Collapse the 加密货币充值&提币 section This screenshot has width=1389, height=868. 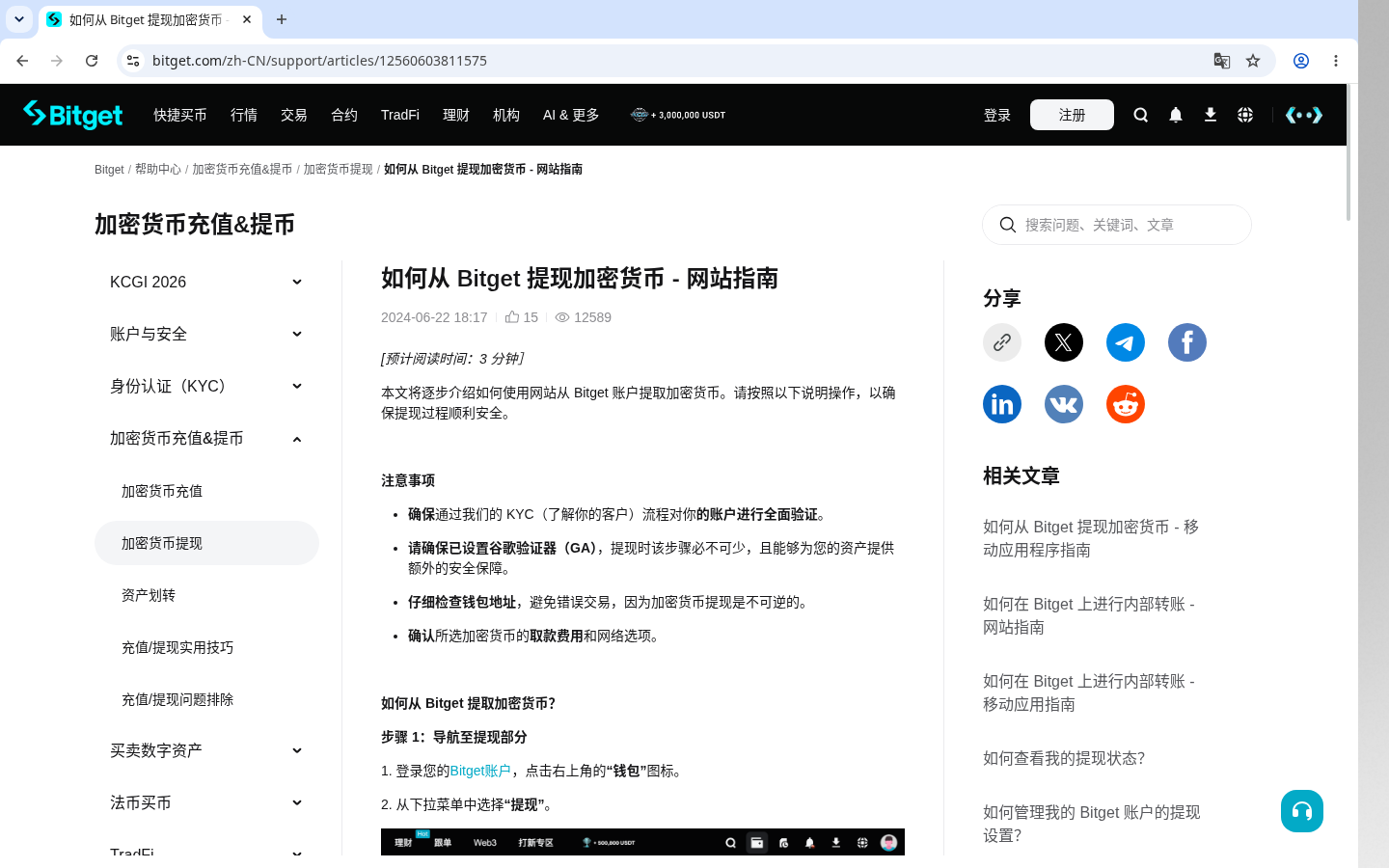click(206, 438)
